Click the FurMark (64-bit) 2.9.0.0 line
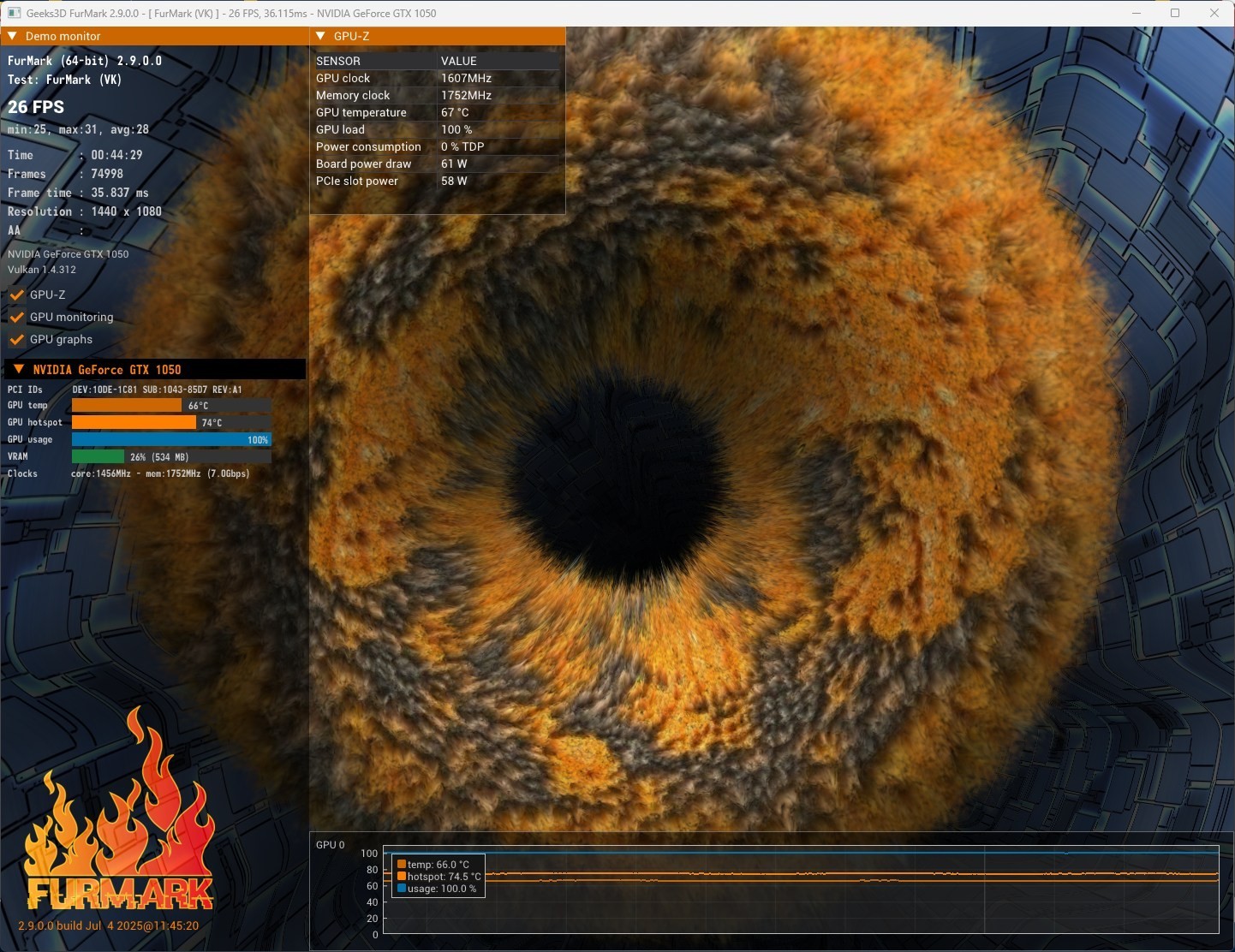1235x952 pixels. [85, 61]
